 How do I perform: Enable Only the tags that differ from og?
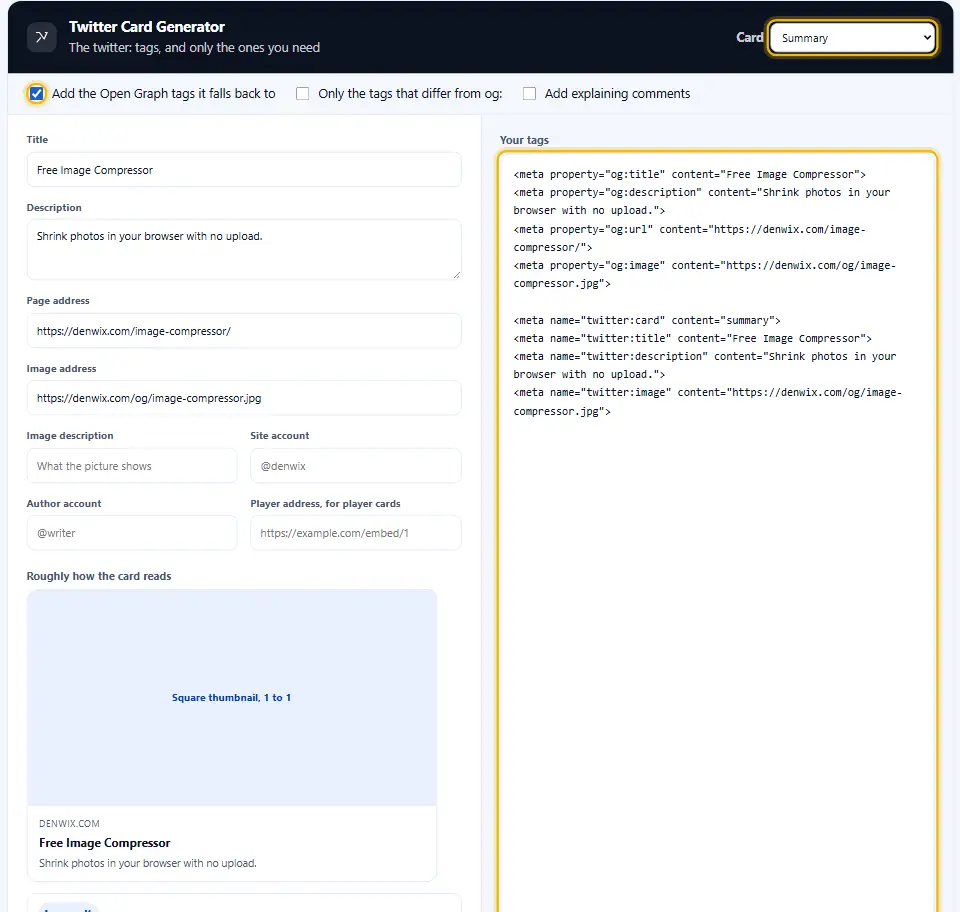(302, 94)
